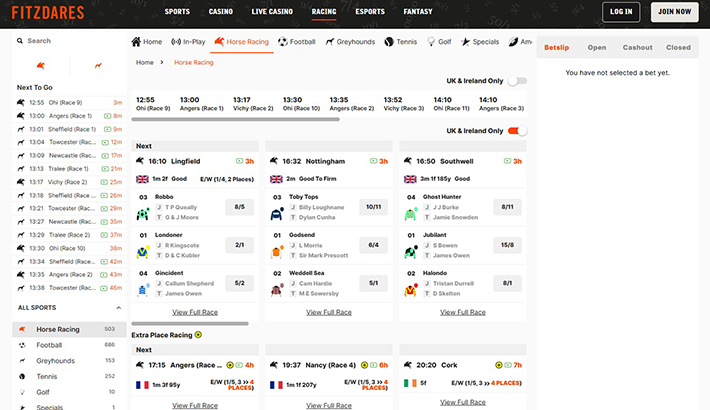Select Football in the All Sports list
This screenshot has width=710, height=410.
click(x=69, y=345)
